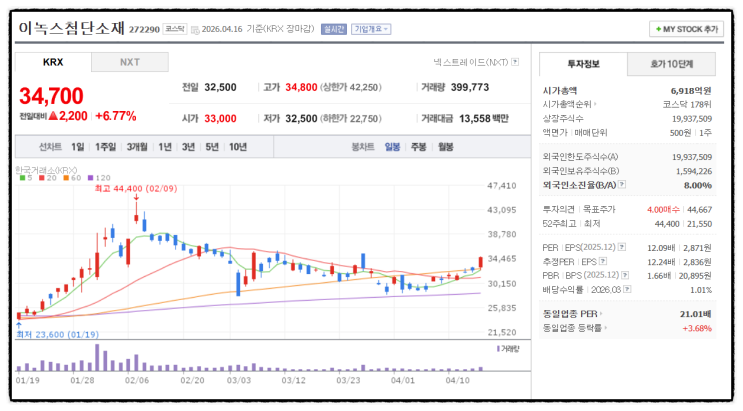Click the 거래량 volume legend marker
This screenshot has height=411, width=743.
pyautogui.click(x=498, y=349)
